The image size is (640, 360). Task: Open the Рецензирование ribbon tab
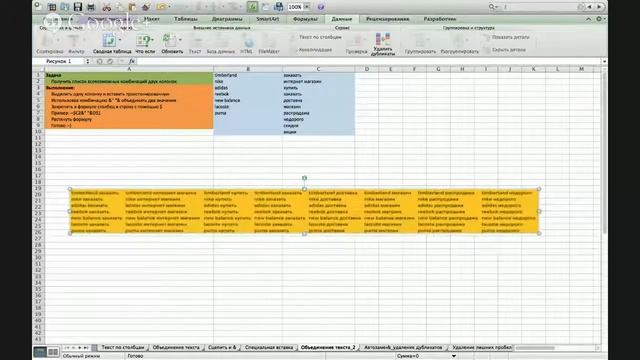(387, 19)
